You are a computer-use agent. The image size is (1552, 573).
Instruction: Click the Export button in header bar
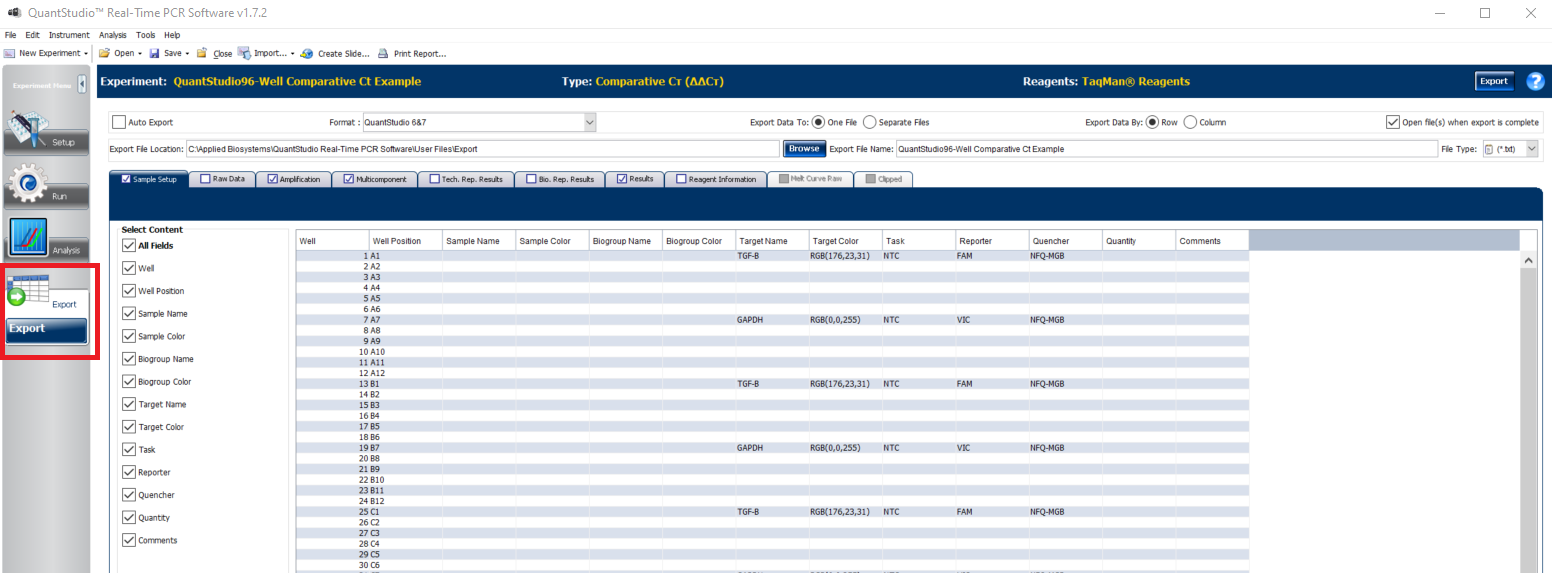pyautogui.click(x=1494, y=82)
